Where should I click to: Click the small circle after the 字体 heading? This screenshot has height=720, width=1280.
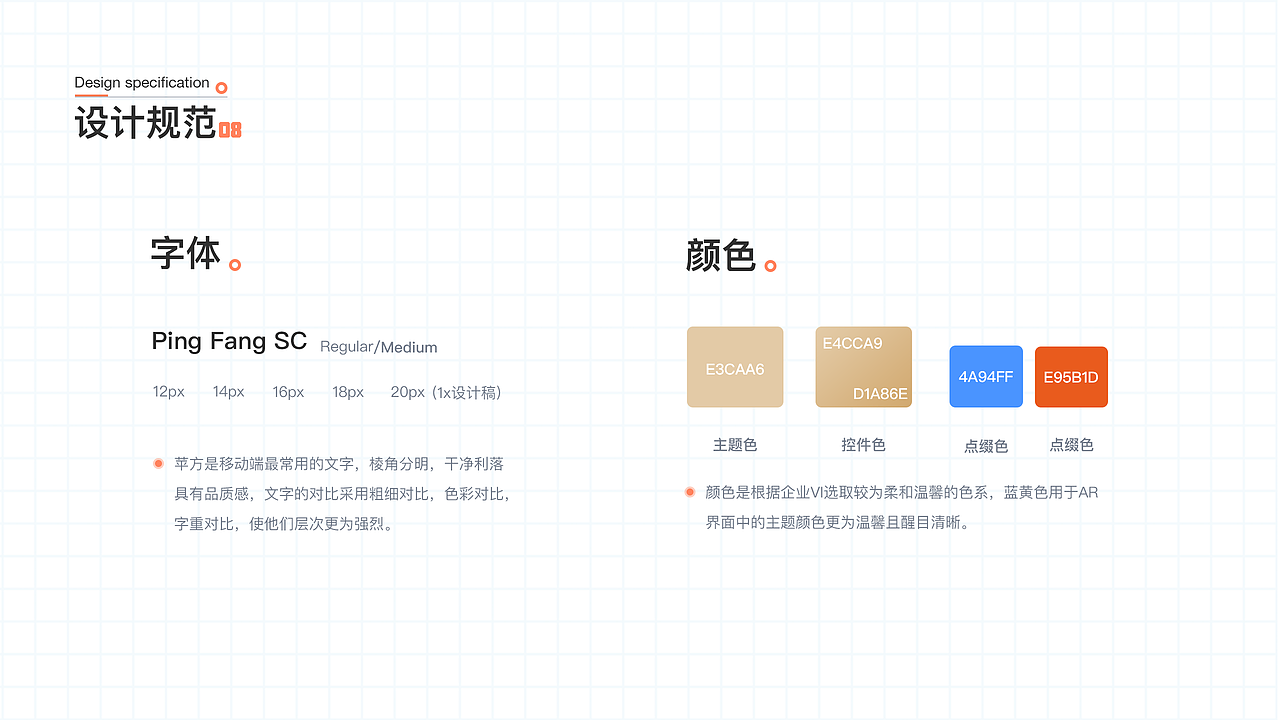[236, 264]
